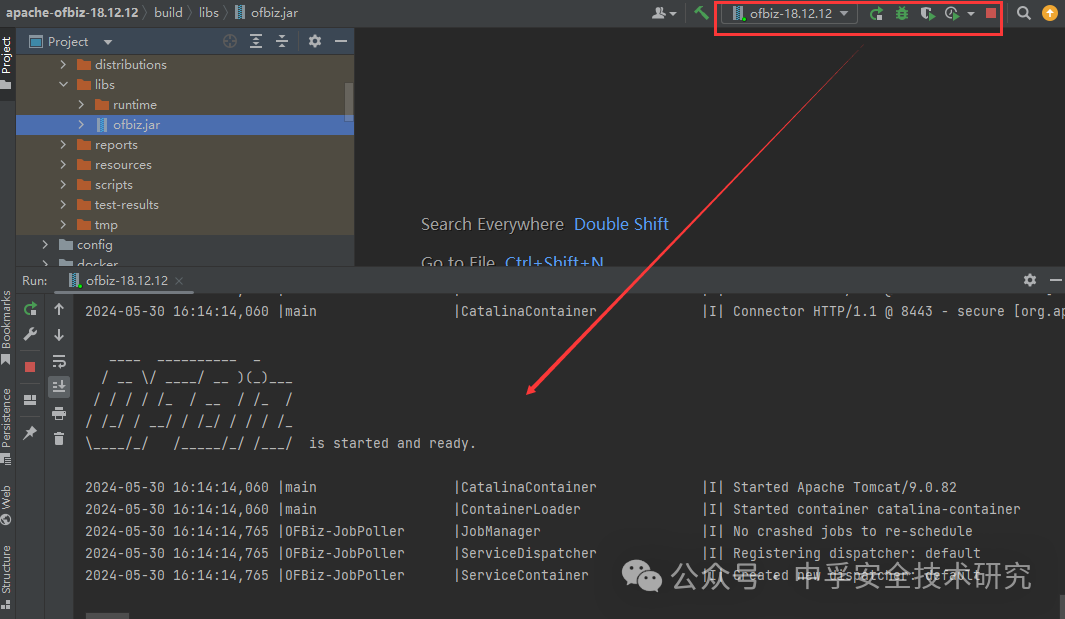Image resolution: width=1065 pixels, height=619 pixels.
Task: Open the Project side tool window tab
Action: point(7,63)
